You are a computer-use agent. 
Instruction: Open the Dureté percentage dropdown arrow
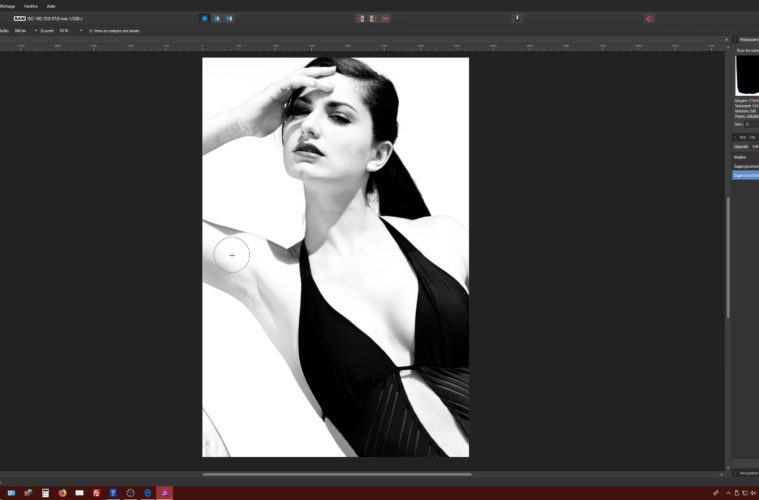[80, 30]
